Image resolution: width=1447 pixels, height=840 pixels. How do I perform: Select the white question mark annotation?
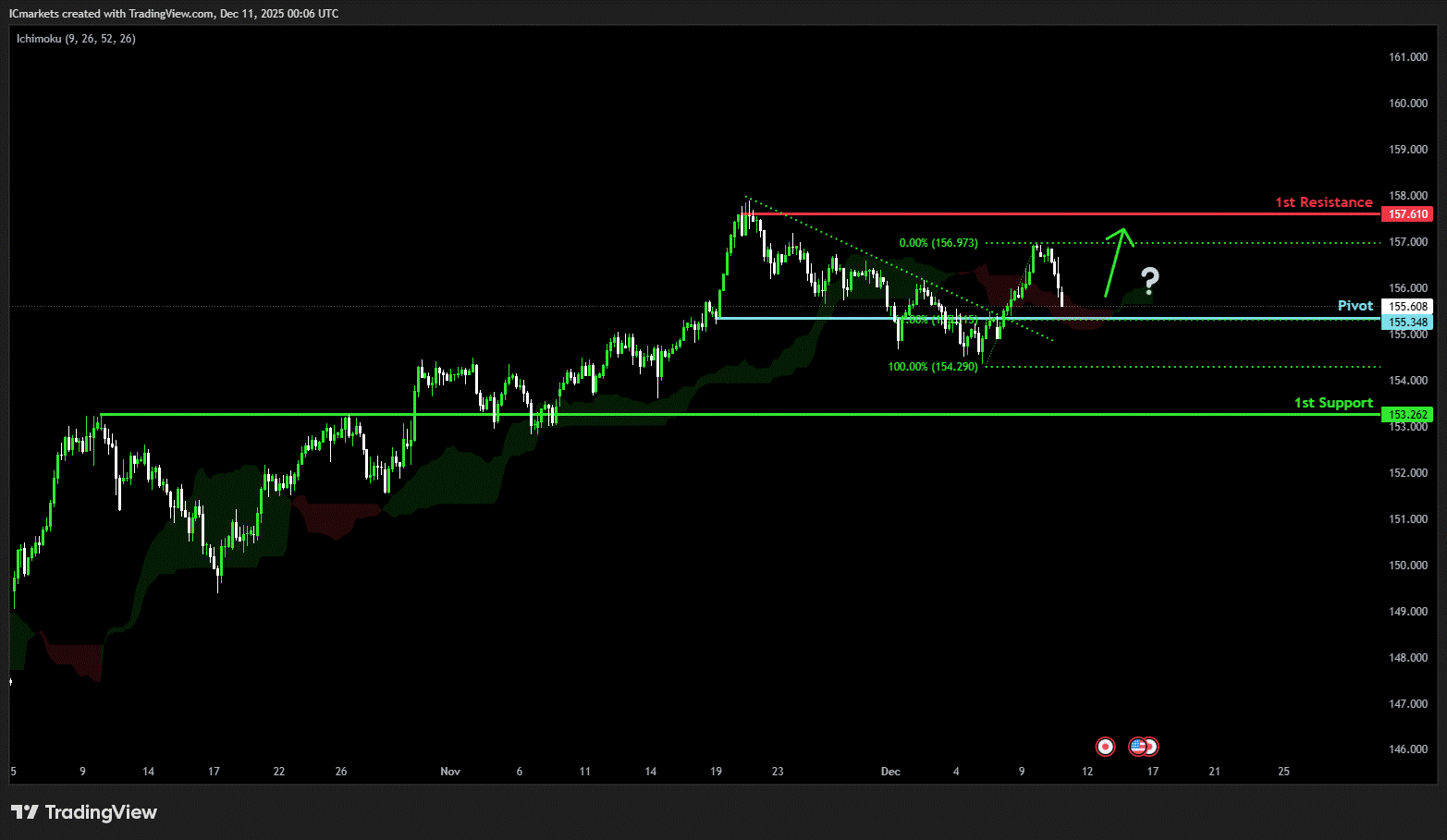click(x=1149, y=281)
